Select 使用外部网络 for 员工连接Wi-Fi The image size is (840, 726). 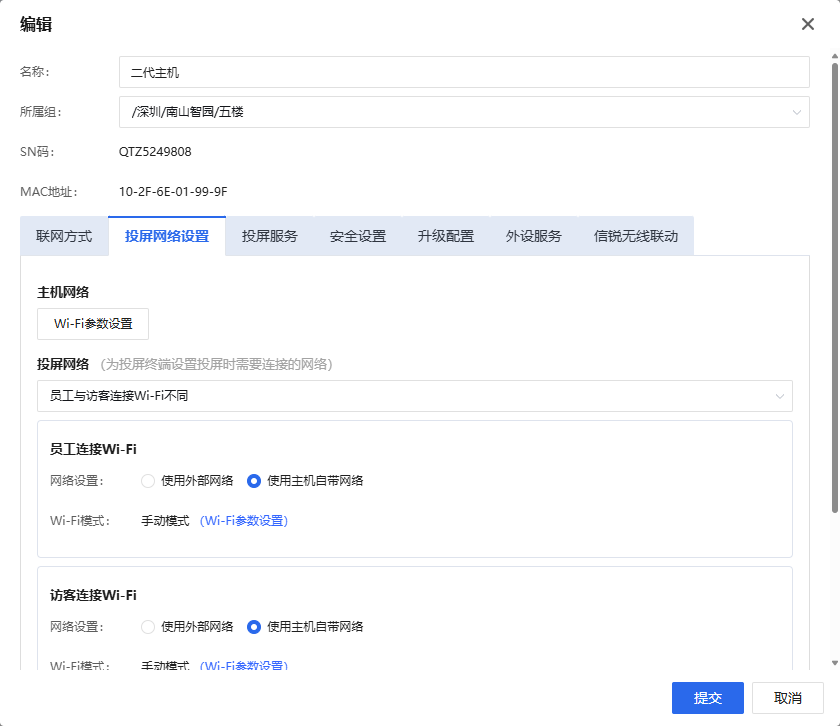coord(149,481)
